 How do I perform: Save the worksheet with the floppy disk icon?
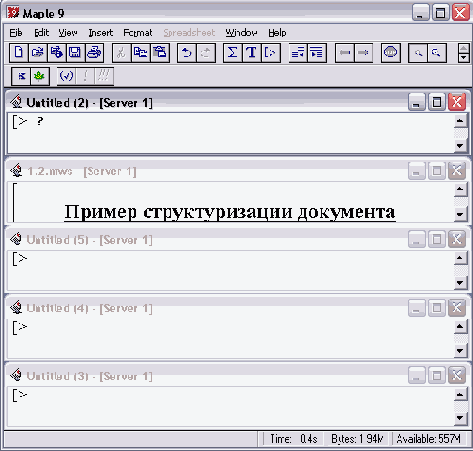pos(75,53)
